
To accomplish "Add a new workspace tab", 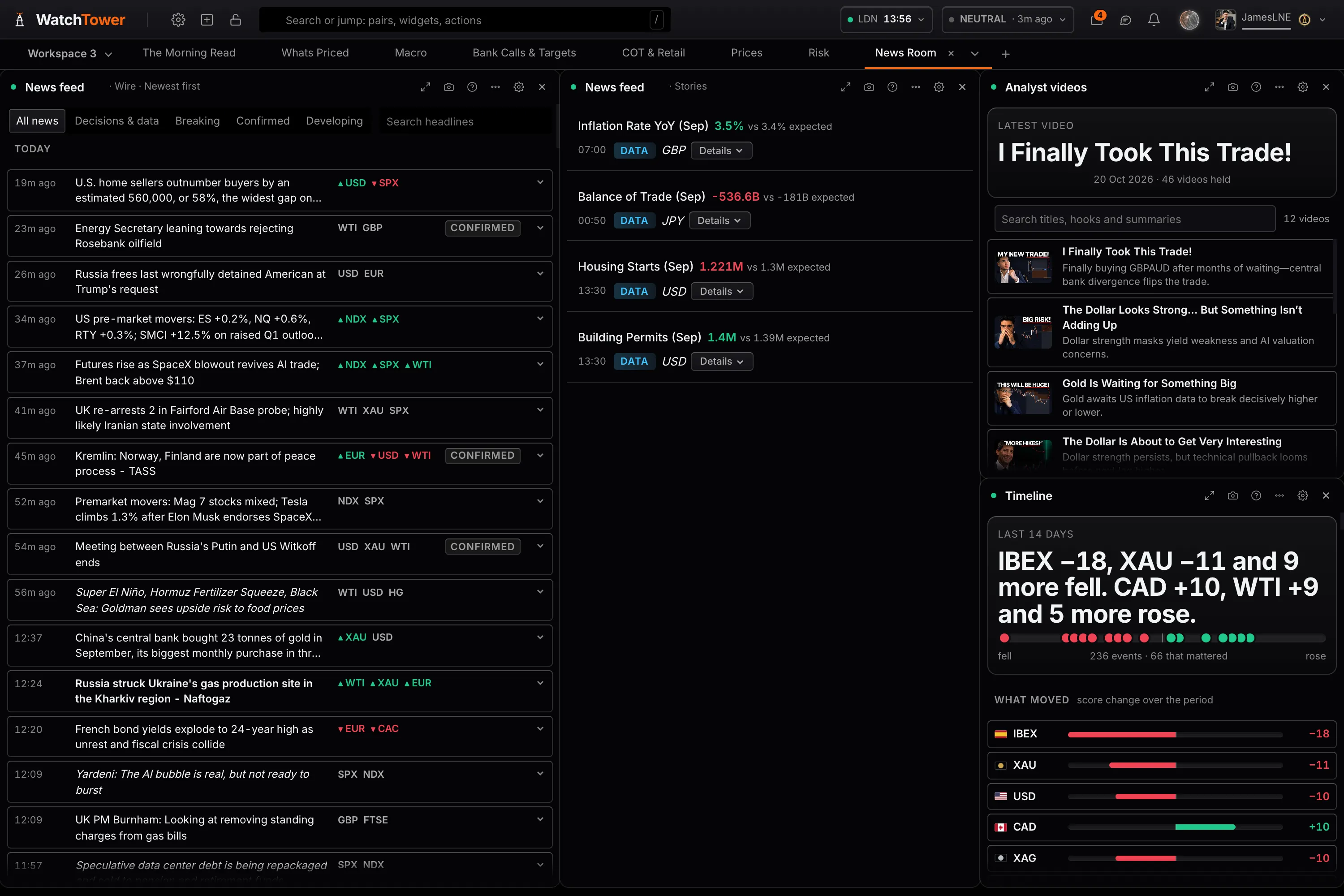I will (1006, 54).
